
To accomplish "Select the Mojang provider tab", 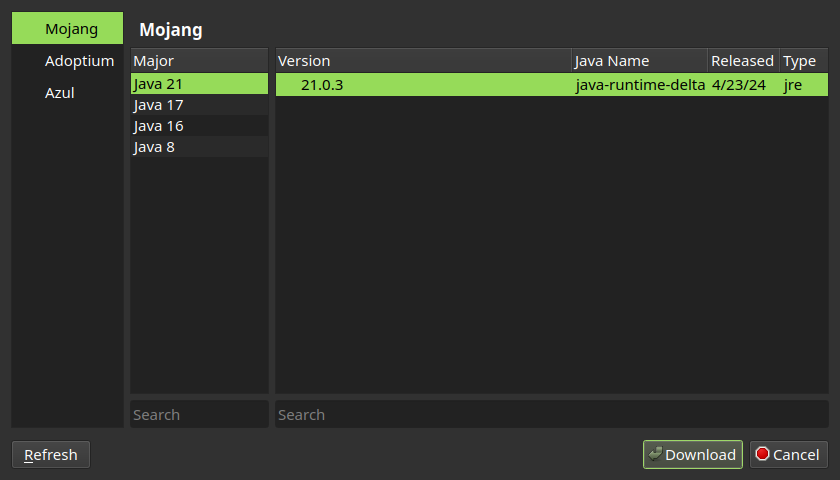I will coord(68,28).
